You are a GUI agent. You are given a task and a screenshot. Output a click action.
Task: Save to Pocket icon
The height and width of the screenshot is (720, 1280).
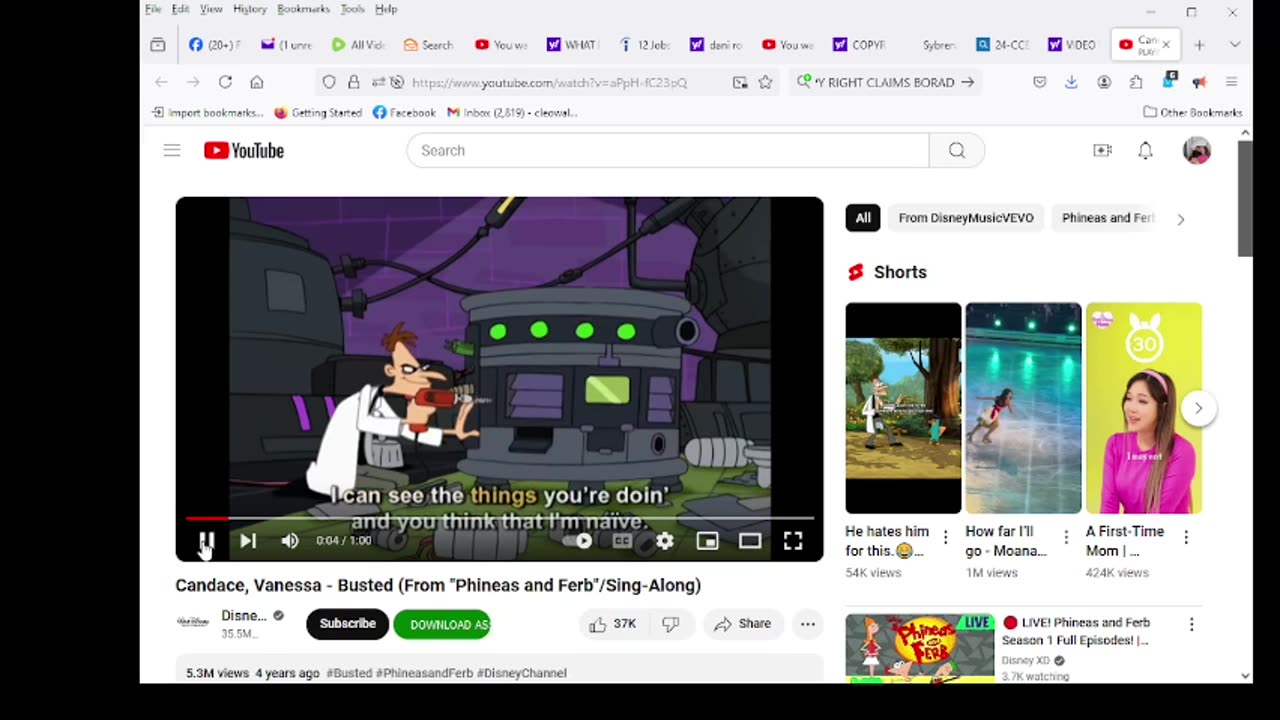point(1039,82)
